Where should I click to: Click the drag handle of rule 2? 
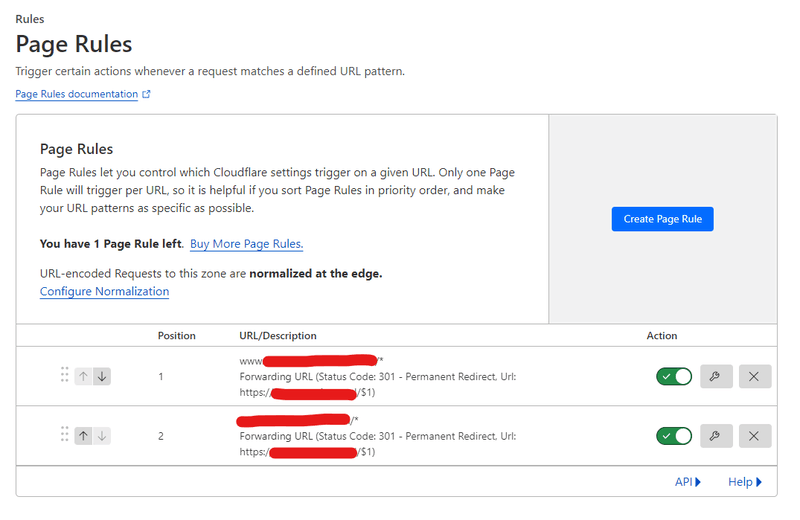(x=64, y=434)
